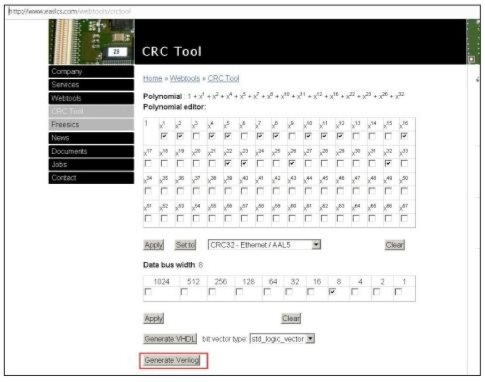Check the 256 data bus width box
Image resolution: width=485 pixels, height=382 pixels.
click(x=212, y=292)
